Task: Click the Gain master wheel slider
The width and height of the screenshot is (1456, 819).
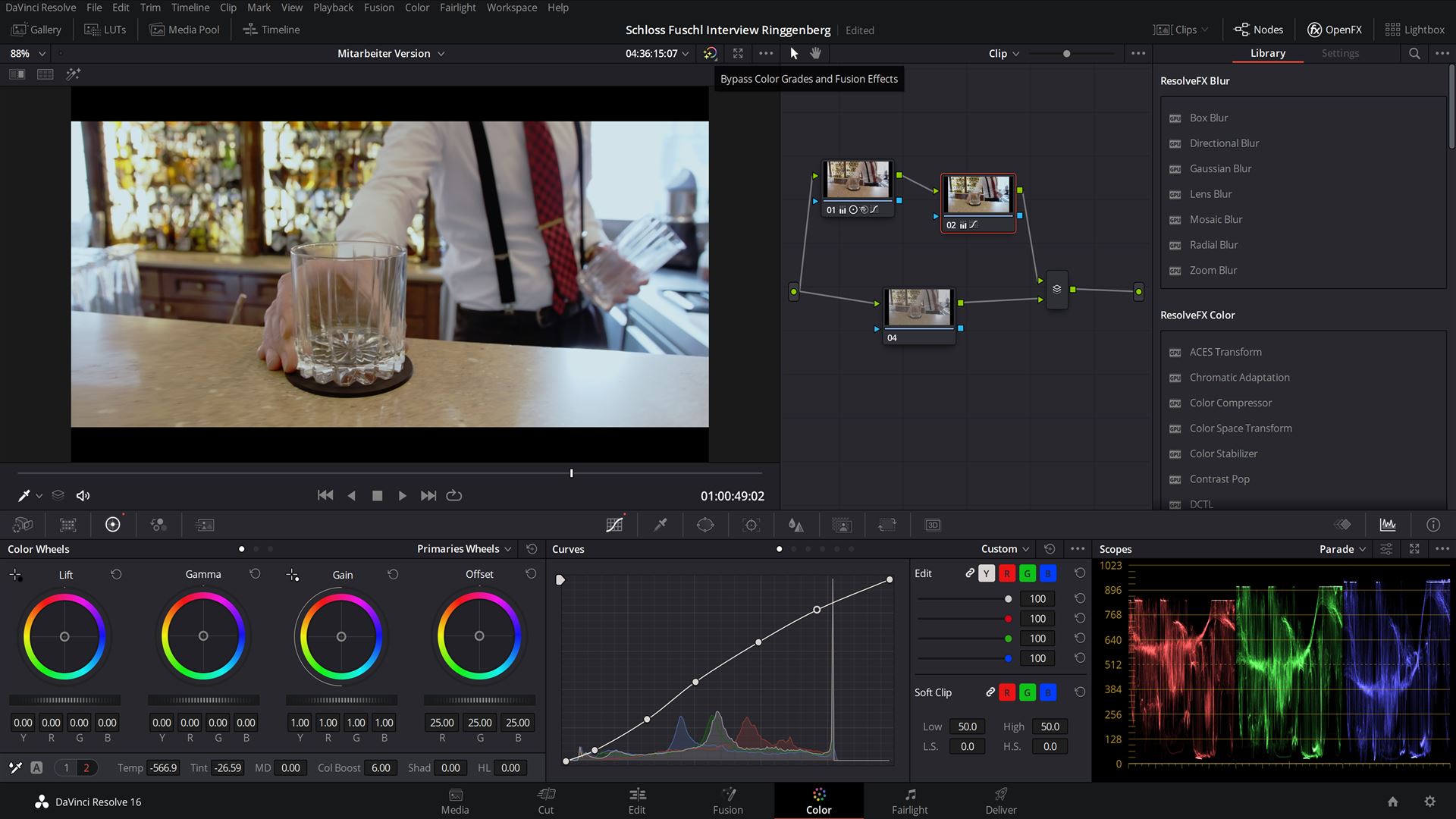Action: click(341, 700)
